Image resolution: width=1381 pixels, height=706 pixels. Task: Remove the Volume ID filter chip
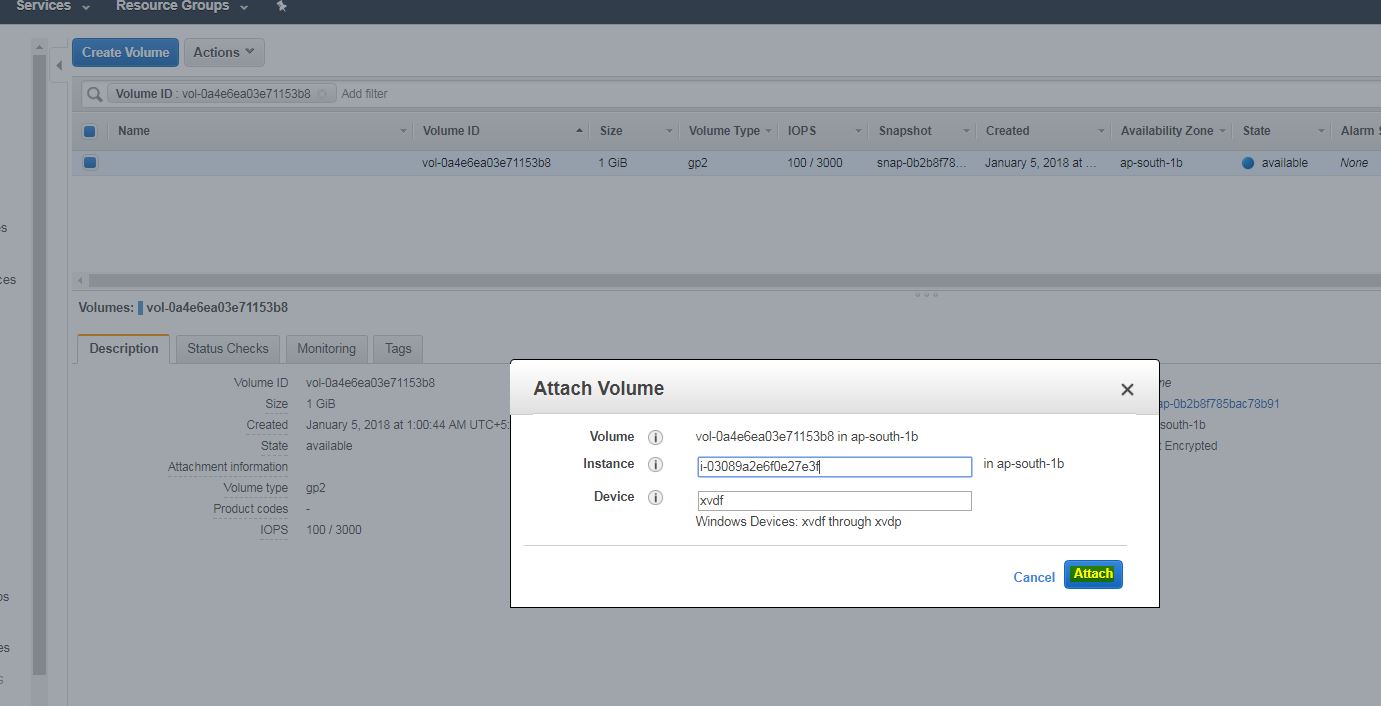pyautogui.click(x=323, y=94)
